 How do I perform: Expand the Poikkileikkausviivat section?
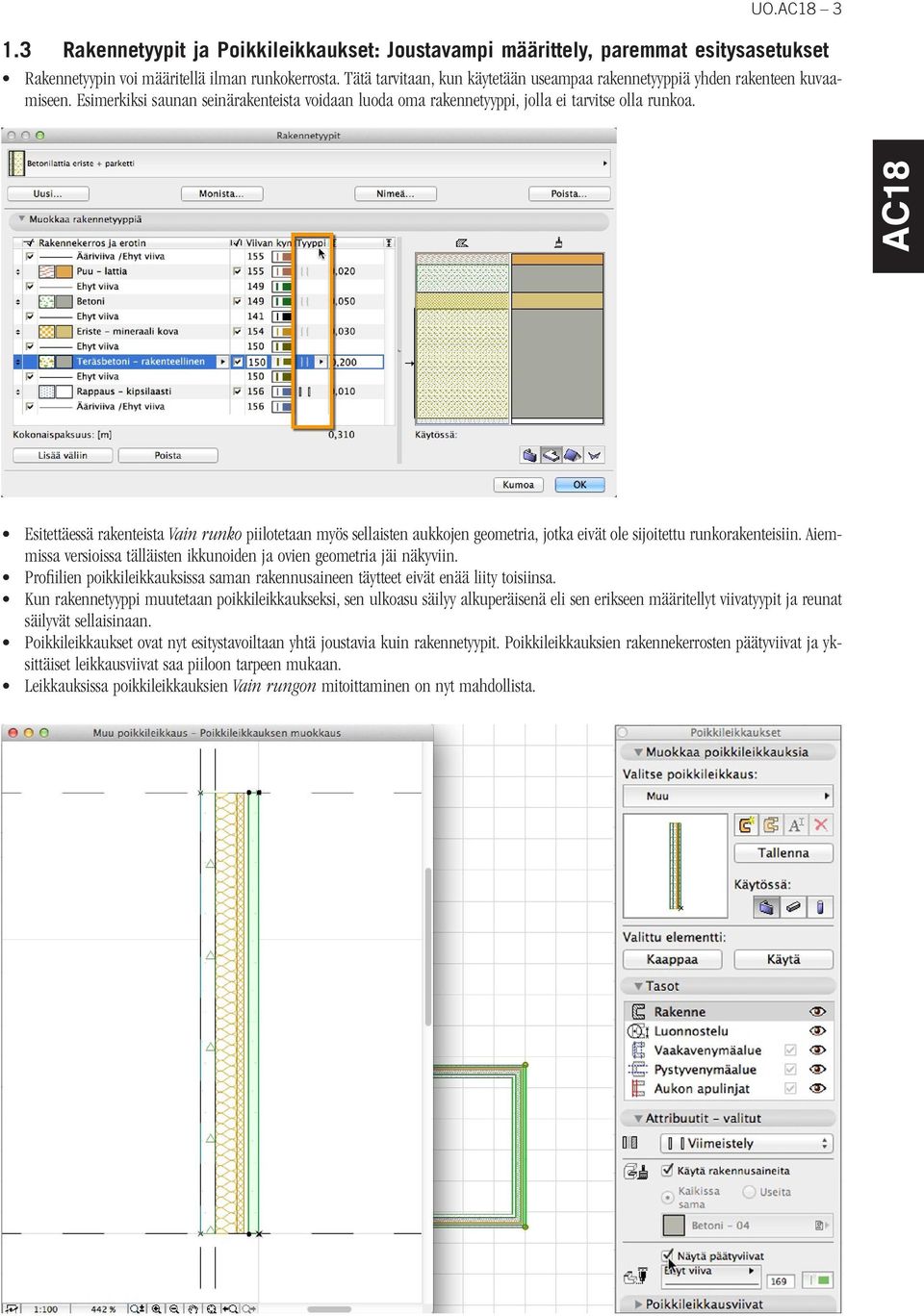(637, 1303)
